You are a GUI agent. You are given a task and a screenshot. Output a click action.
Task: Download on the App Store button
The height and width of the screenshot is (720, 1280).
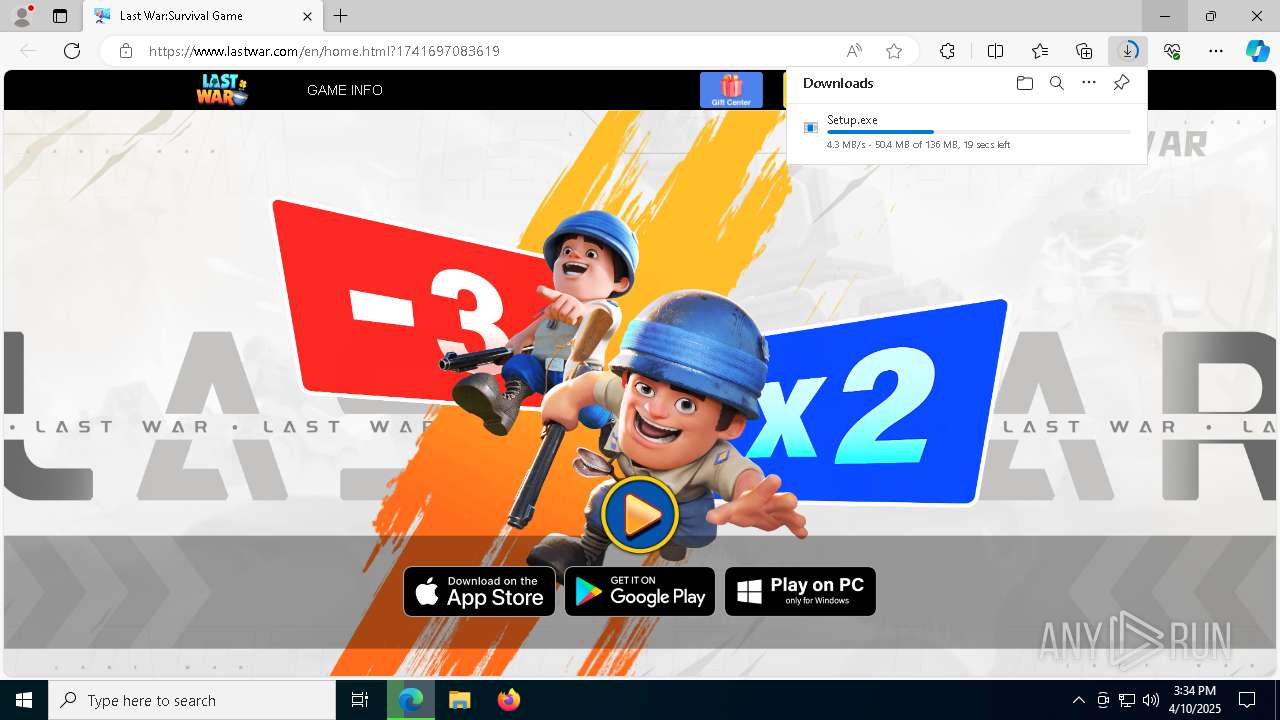click(x=479, y=592)
